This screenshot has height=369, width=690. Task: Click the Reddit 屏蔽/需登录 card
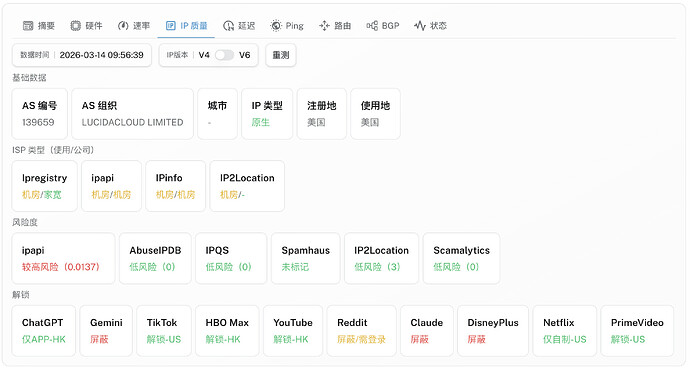coord(361,331)
